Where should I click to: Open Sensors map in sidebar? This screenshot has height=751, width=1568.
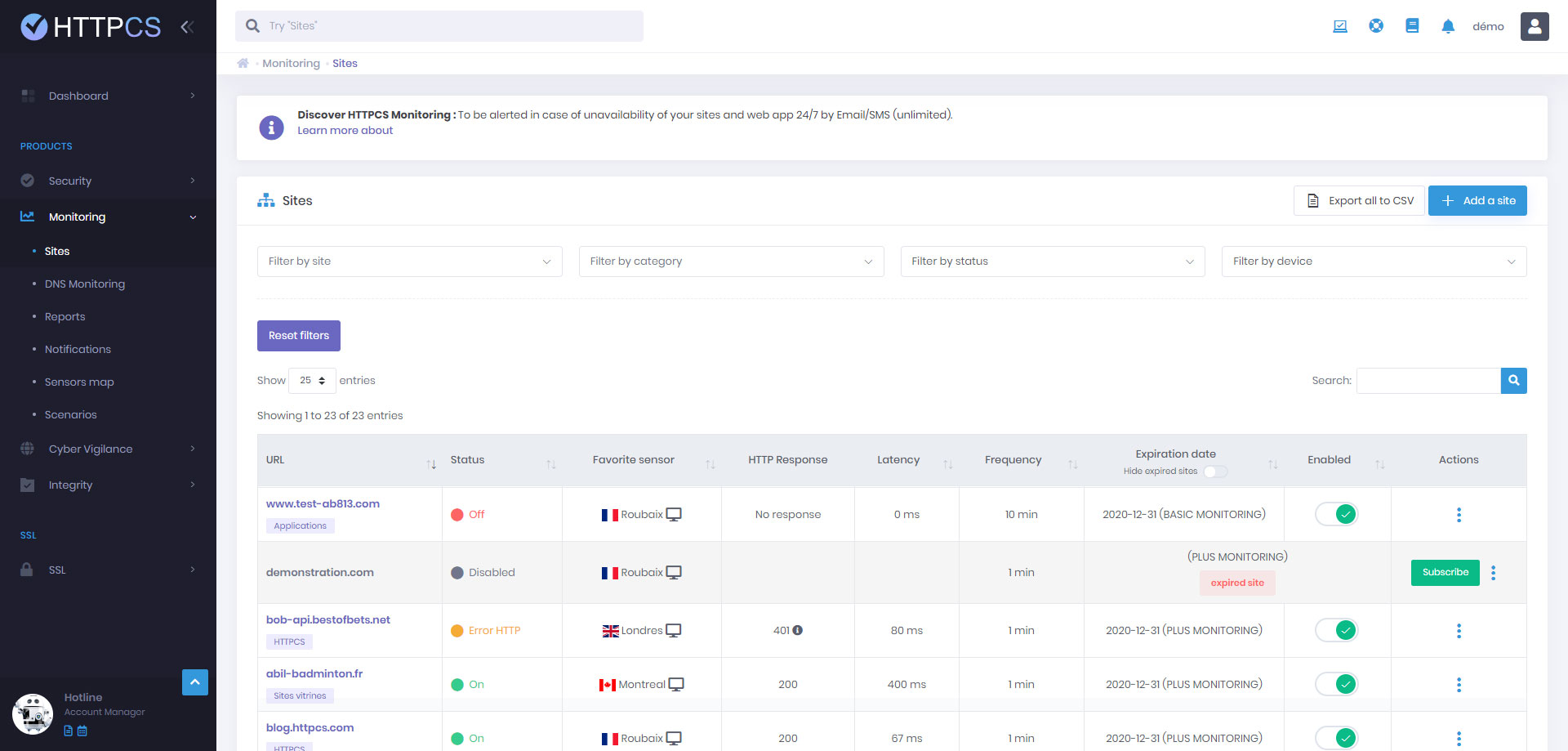point(79,382)
